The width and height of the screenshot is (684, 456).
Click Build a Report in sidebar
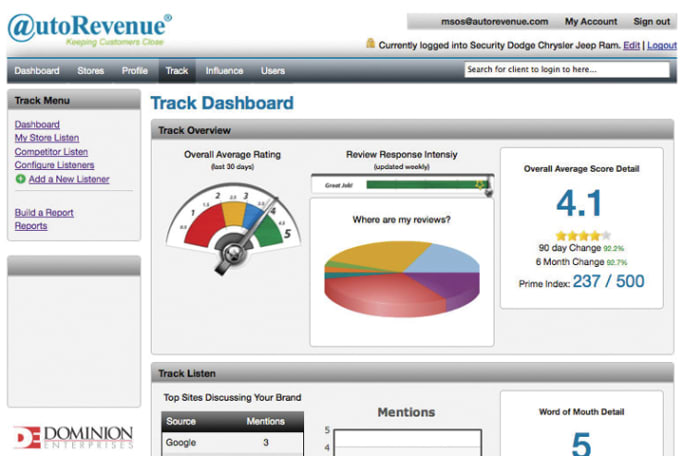click(x=44, y=213)
